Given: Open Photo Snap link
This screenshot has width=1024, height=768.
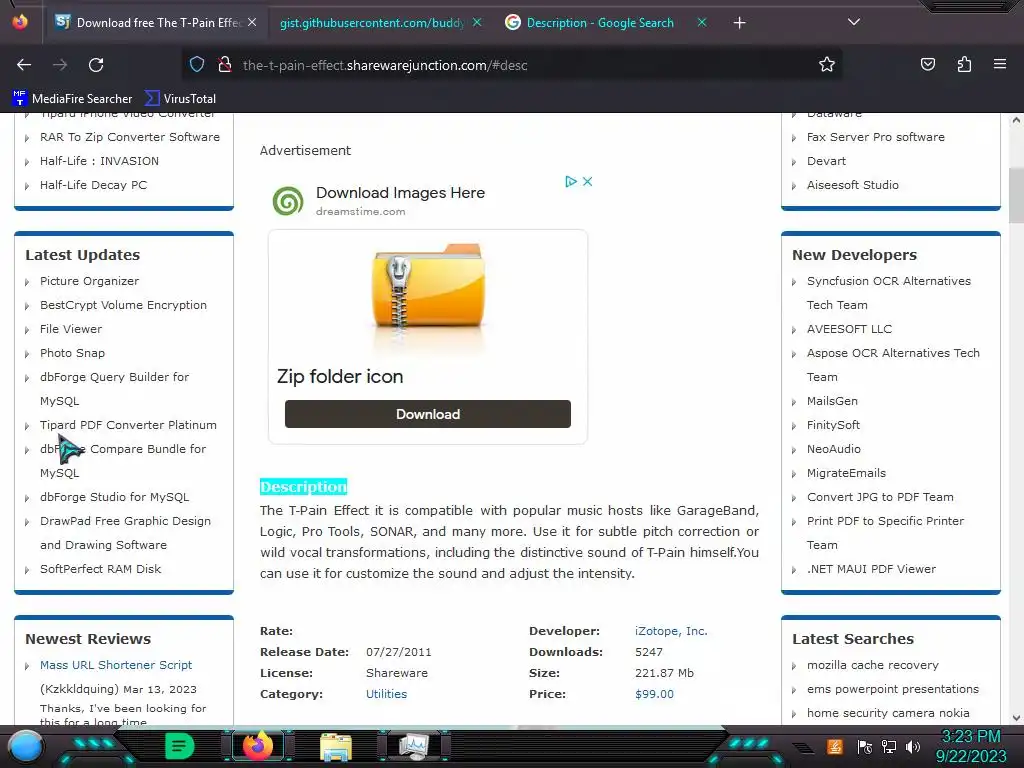Looking at the screenshot, I should pos(72,353).
